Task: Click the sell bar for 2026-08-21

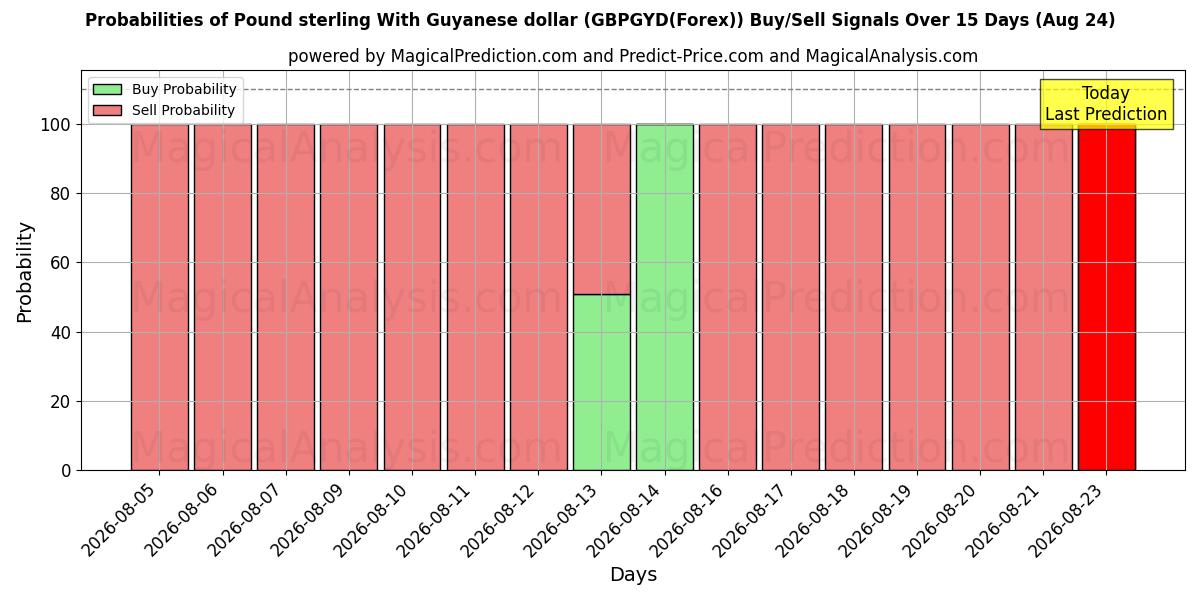Action: pyautogui.click(x=1043, y=297)
